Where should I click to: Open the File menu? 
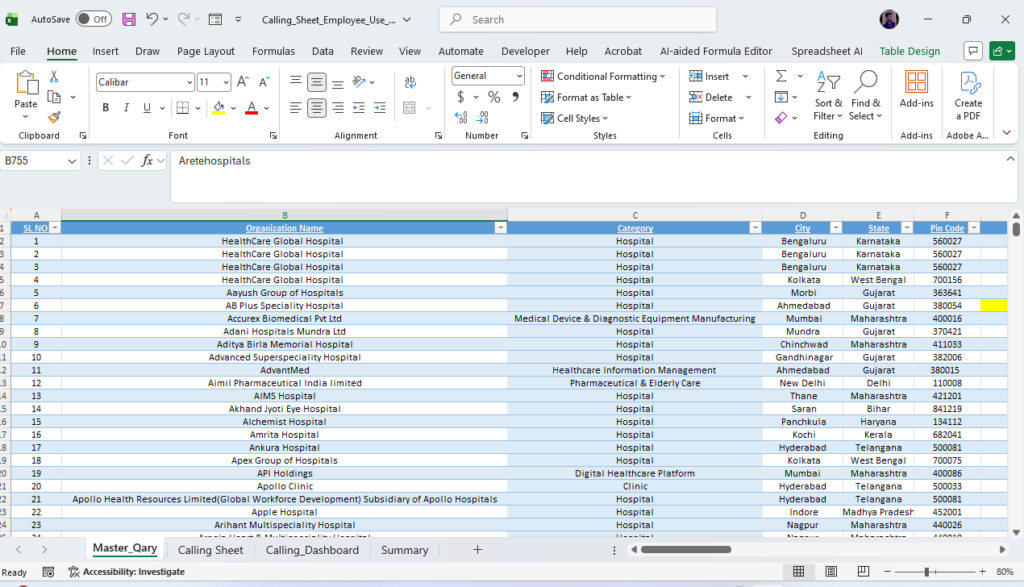point(18,51)
